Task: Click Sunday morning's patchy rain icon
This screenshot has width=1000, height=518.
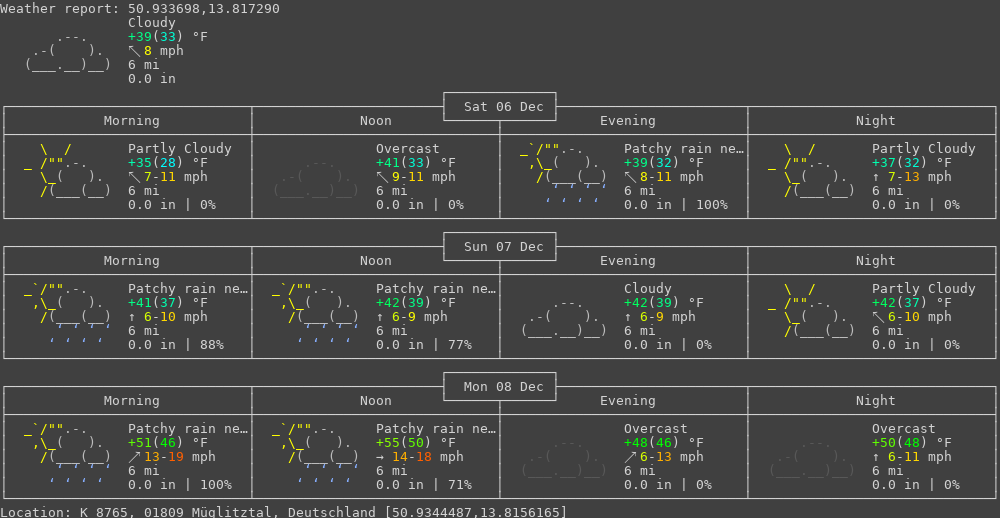Action: 68,314
